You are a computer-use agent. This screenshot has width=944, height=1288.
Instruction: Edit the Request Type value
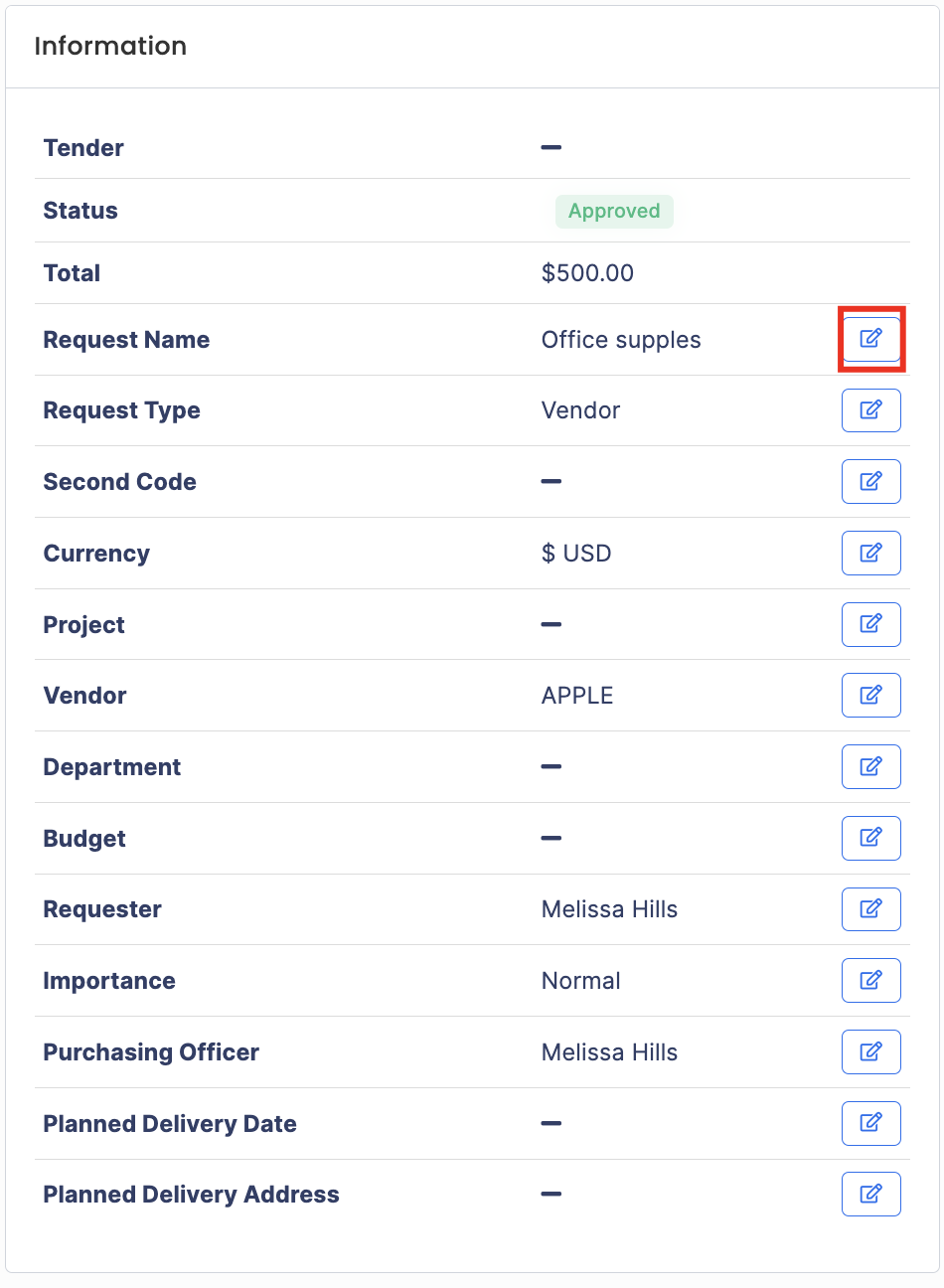[x=871, y=410]
